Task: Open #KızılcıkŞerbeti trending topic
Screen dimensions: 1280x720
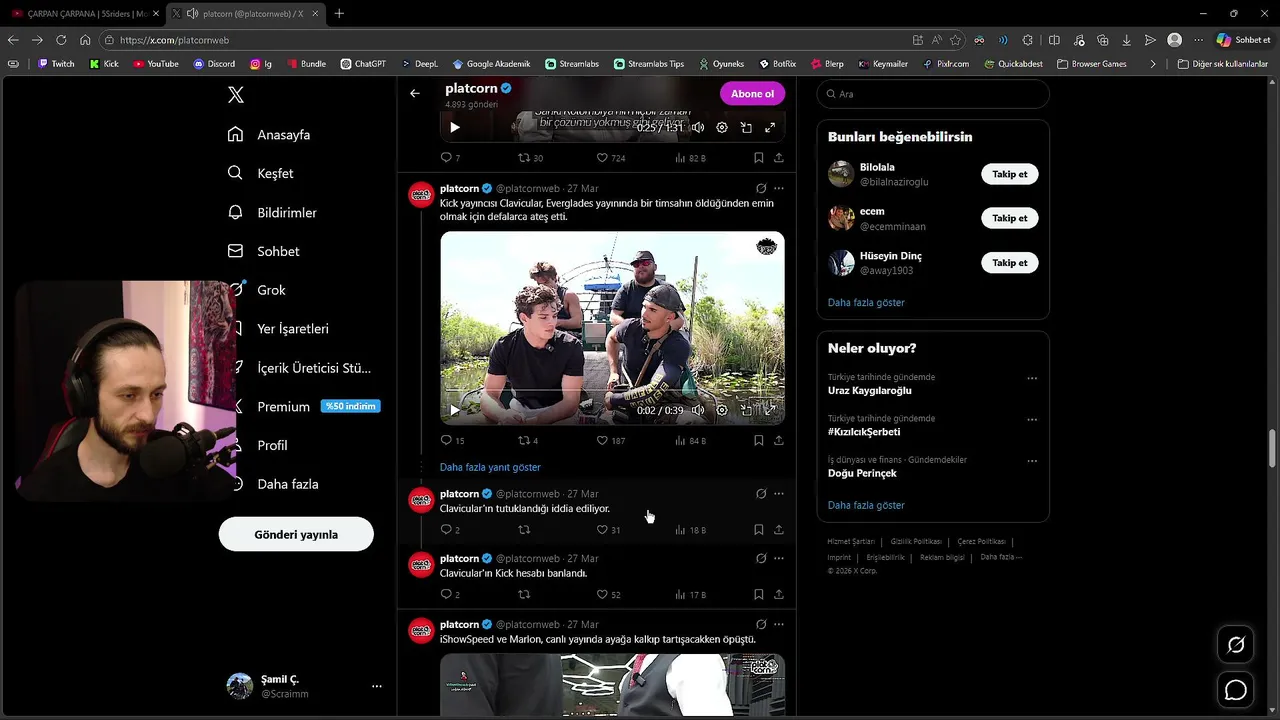Action: [864, 432]
